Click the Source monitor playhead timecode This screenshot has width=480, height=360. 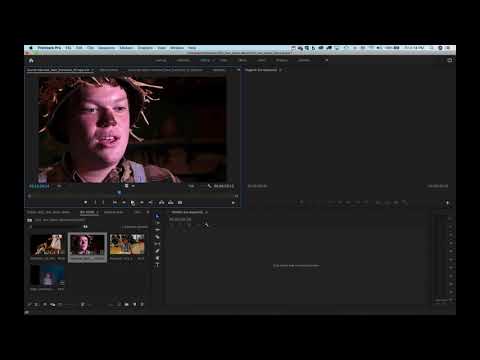click(x=39, y=186)
